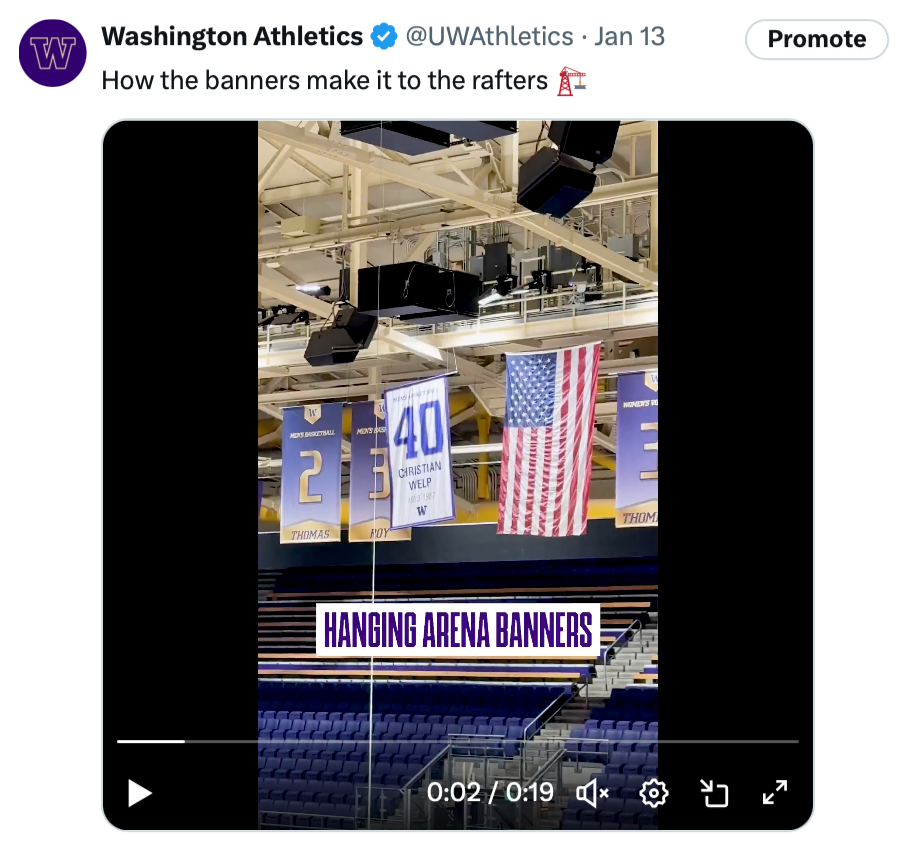The width and height of the screenshot is (898, 850).
Task: Open the post text about banners
Action: click(x=326, y=80)
